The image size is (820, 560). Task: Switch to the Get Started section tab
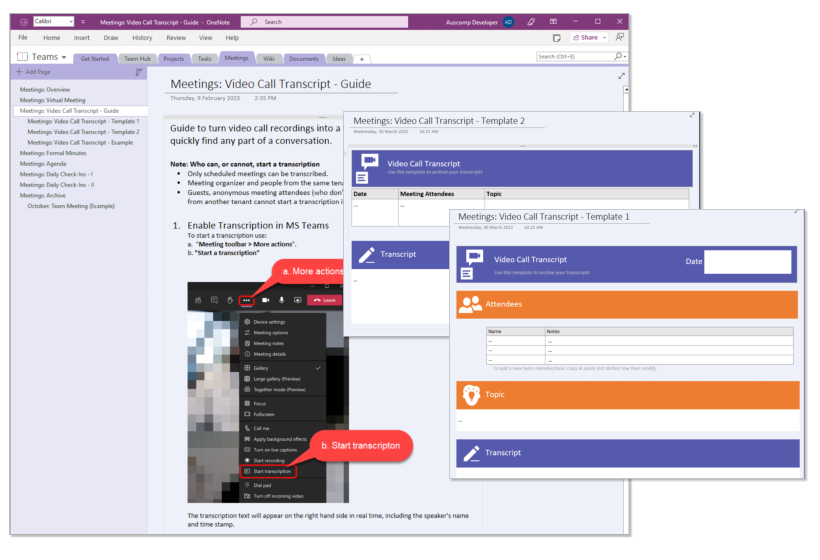95,59
